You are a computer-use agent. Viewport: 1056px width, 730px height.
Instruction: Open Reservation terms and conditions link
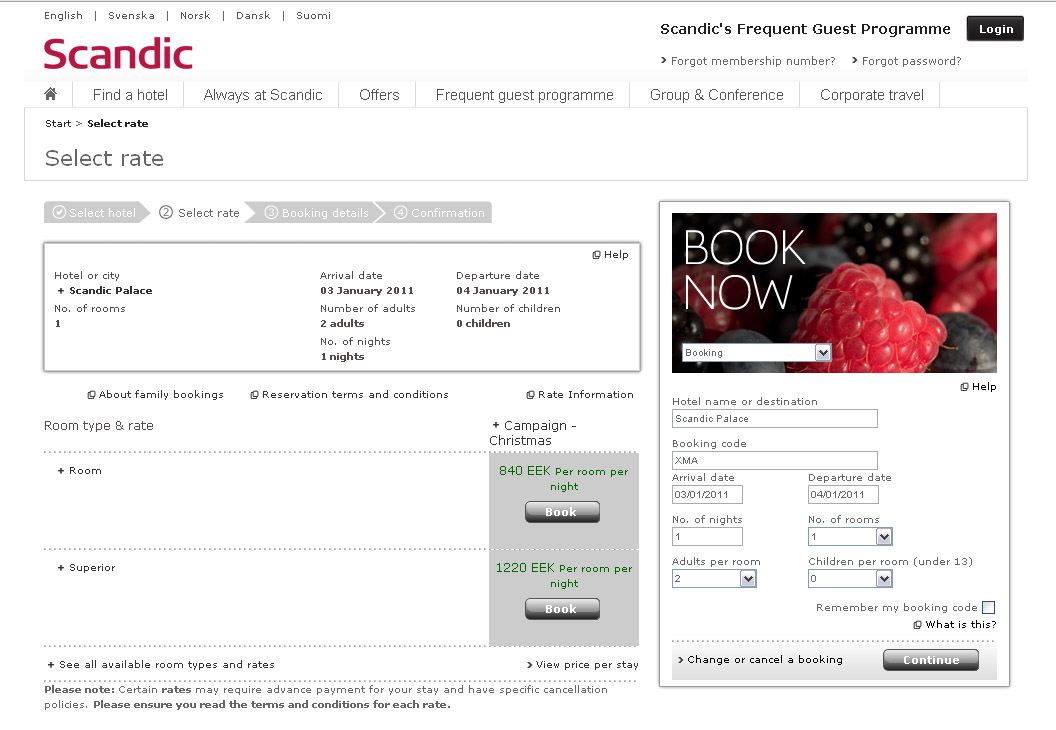click(x=355, y=395)
